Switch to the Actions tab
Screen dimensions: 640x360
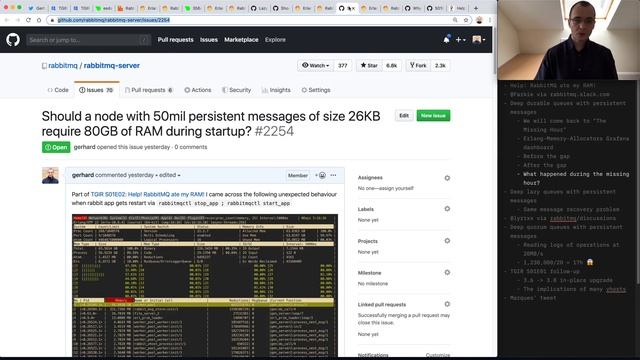[x=198, y=90]
